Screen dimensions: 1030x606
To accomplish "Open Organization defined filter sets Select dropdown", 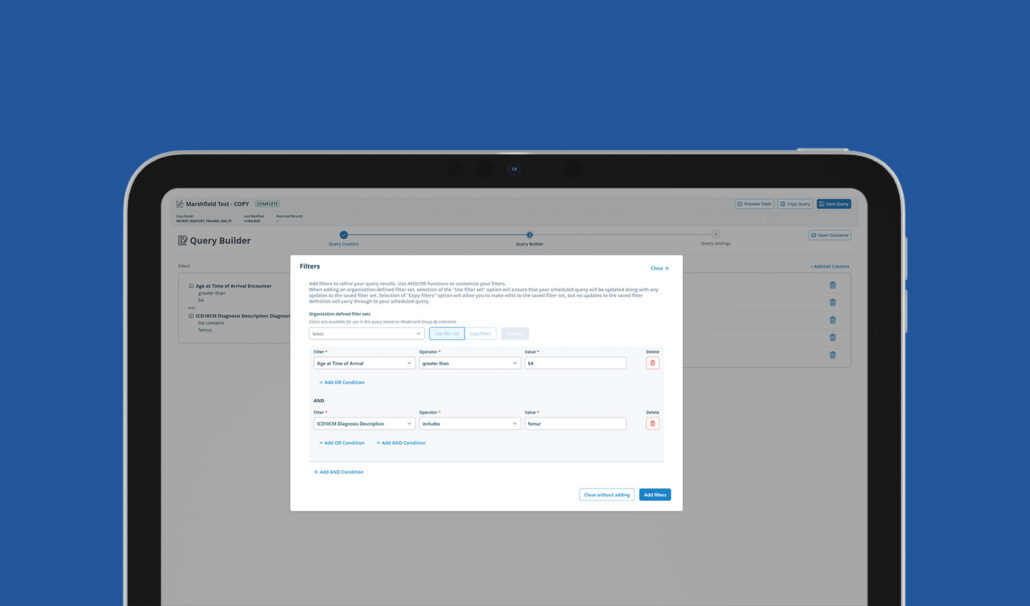I will tap(366, 334).
